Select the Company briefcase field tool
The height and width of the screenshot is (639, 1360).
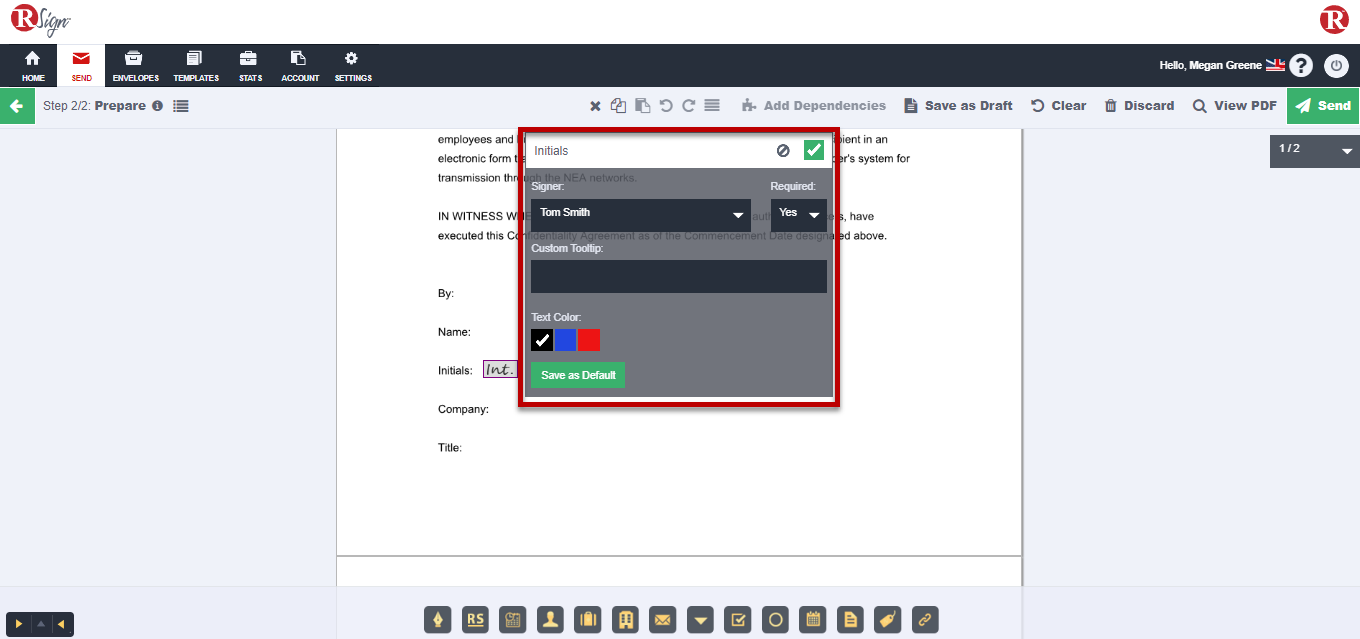587,620
